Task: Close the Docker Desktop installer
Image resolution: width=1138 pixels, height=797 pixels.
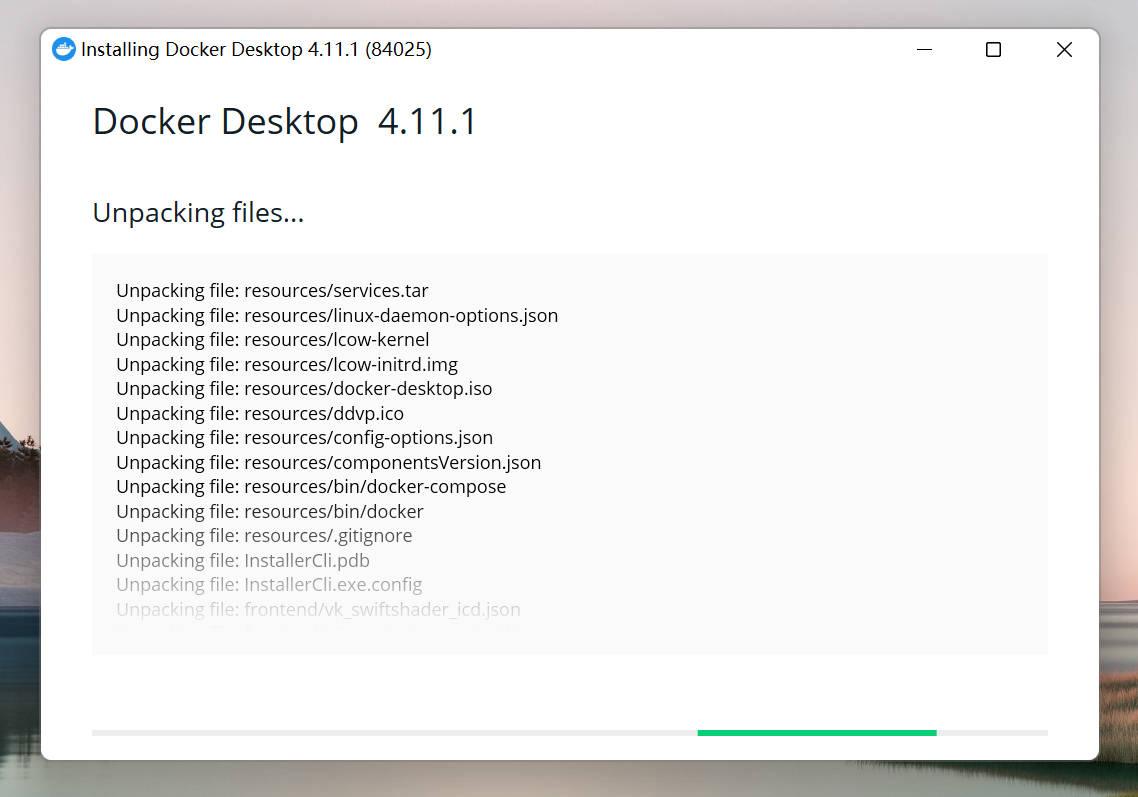Action: pyautogui.click(x=1064, y=49)
